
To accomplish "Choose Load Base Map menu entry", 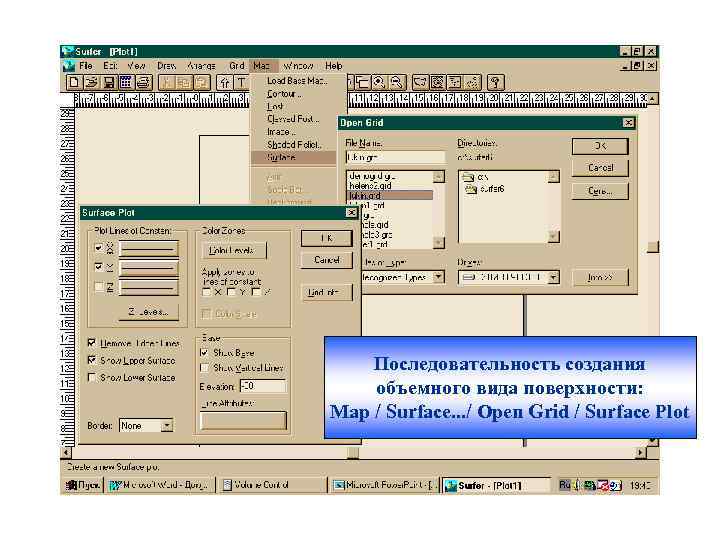I will (297, 81).
